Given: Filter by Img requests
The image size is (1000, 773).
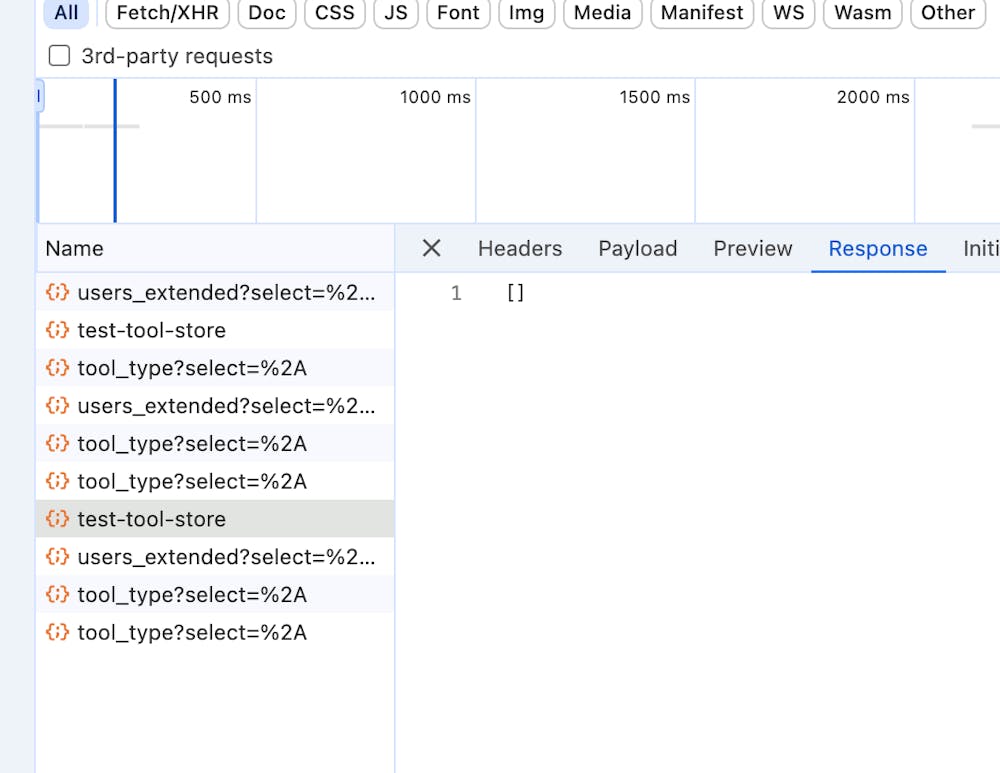Looking at the screenshot, I should coord(526,13).
